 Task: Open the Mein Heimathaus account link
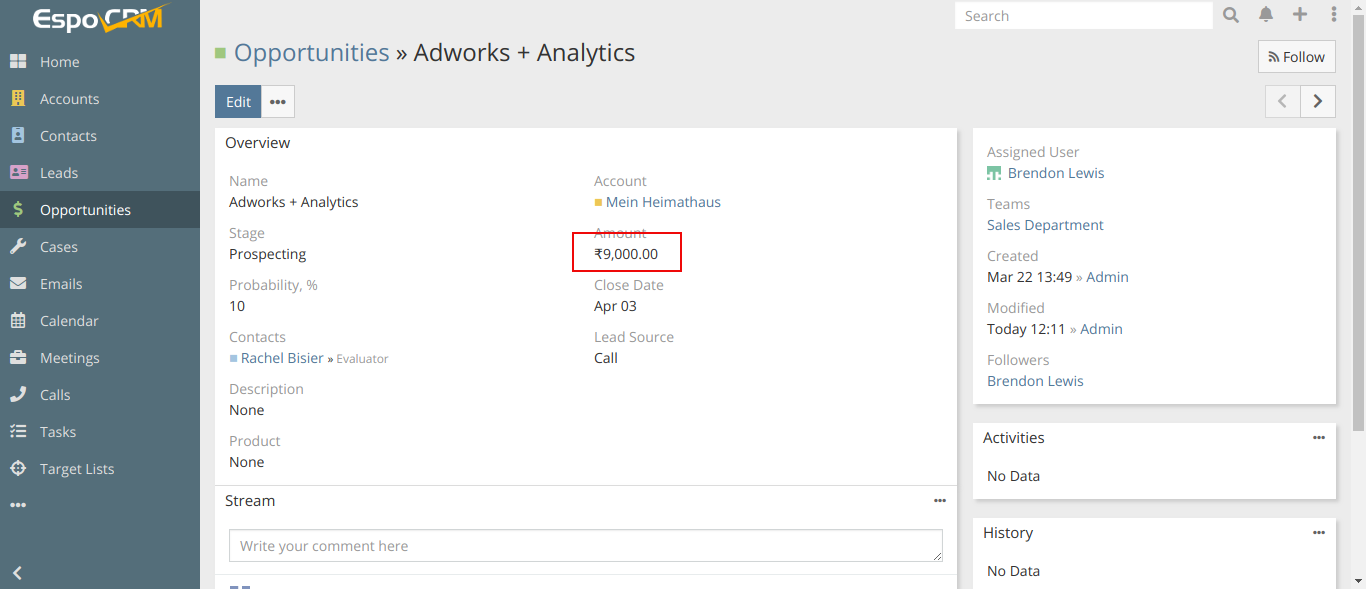coord(663,202)
